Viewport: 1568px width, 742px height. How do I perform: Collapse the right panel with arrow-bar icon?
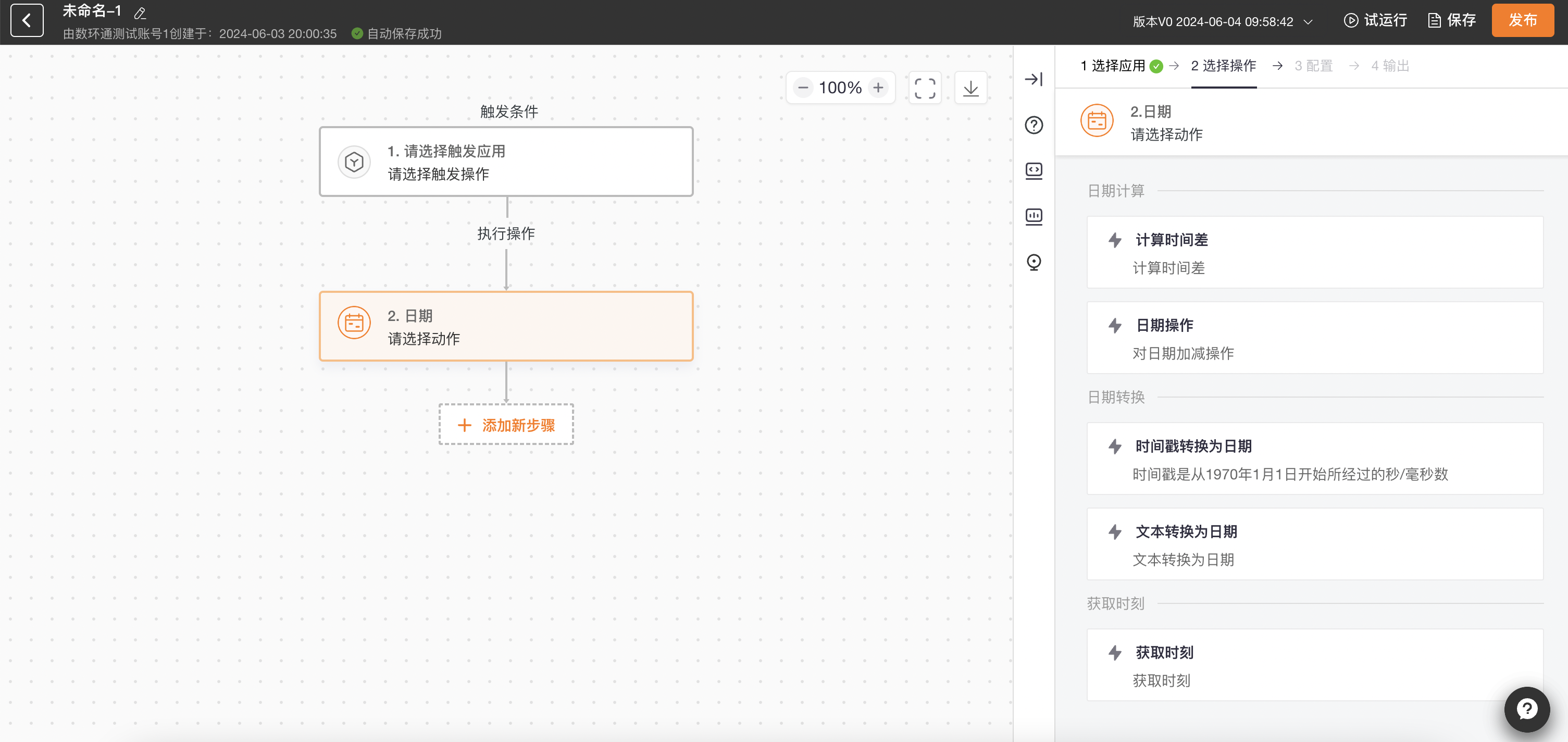[1034, 79]
